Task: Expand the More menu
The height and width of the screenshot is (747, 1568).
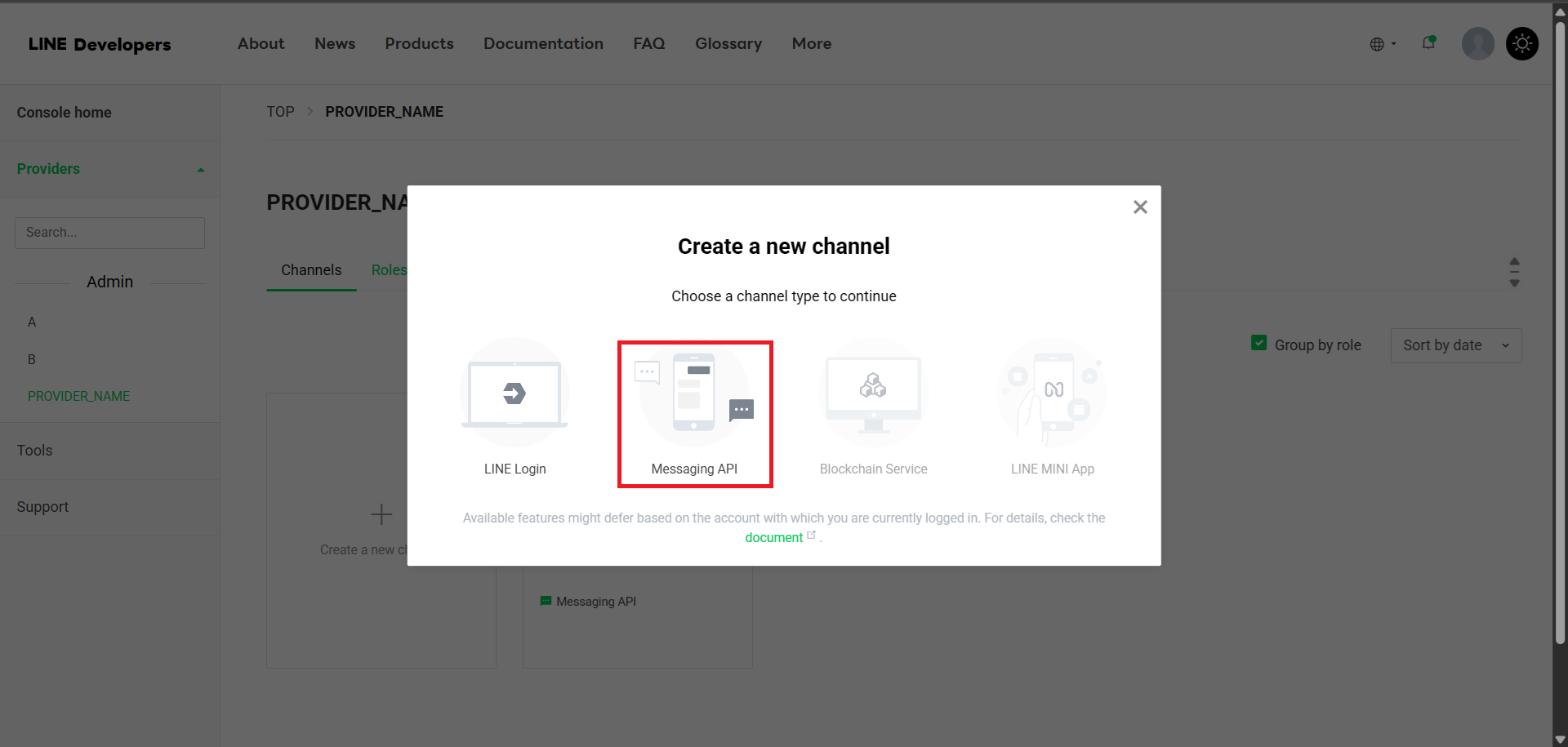Action: pyautogui.click(x=812, y=44)
